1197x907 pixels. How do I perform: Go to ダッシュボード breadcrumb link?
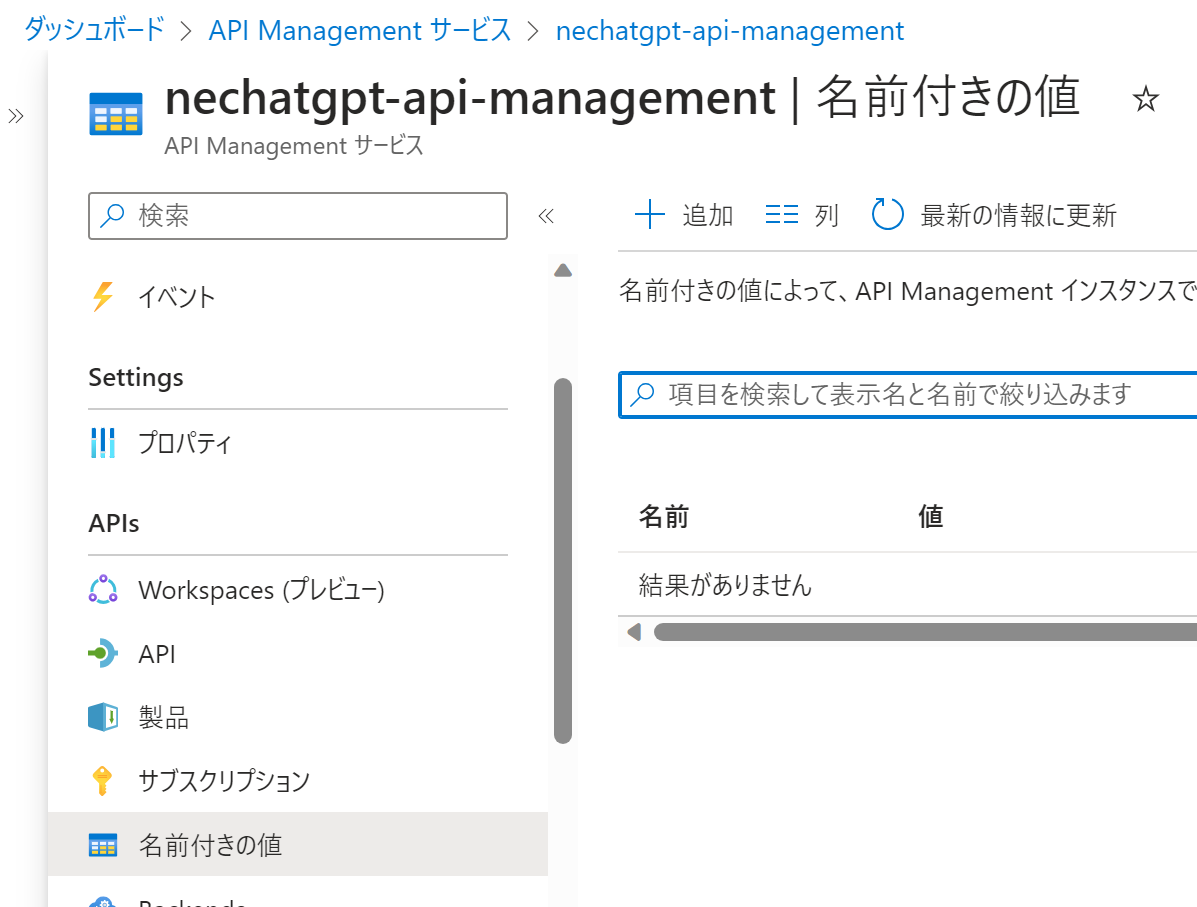click(94, 30)
